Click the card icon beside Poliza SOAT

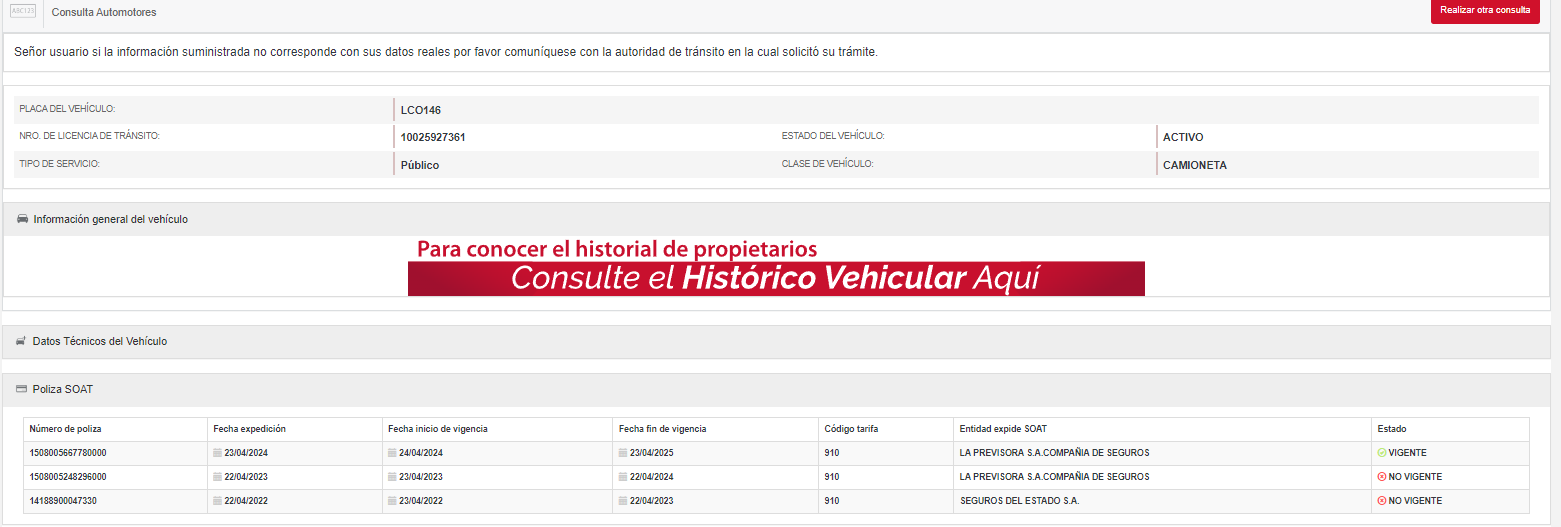(21, 389)
